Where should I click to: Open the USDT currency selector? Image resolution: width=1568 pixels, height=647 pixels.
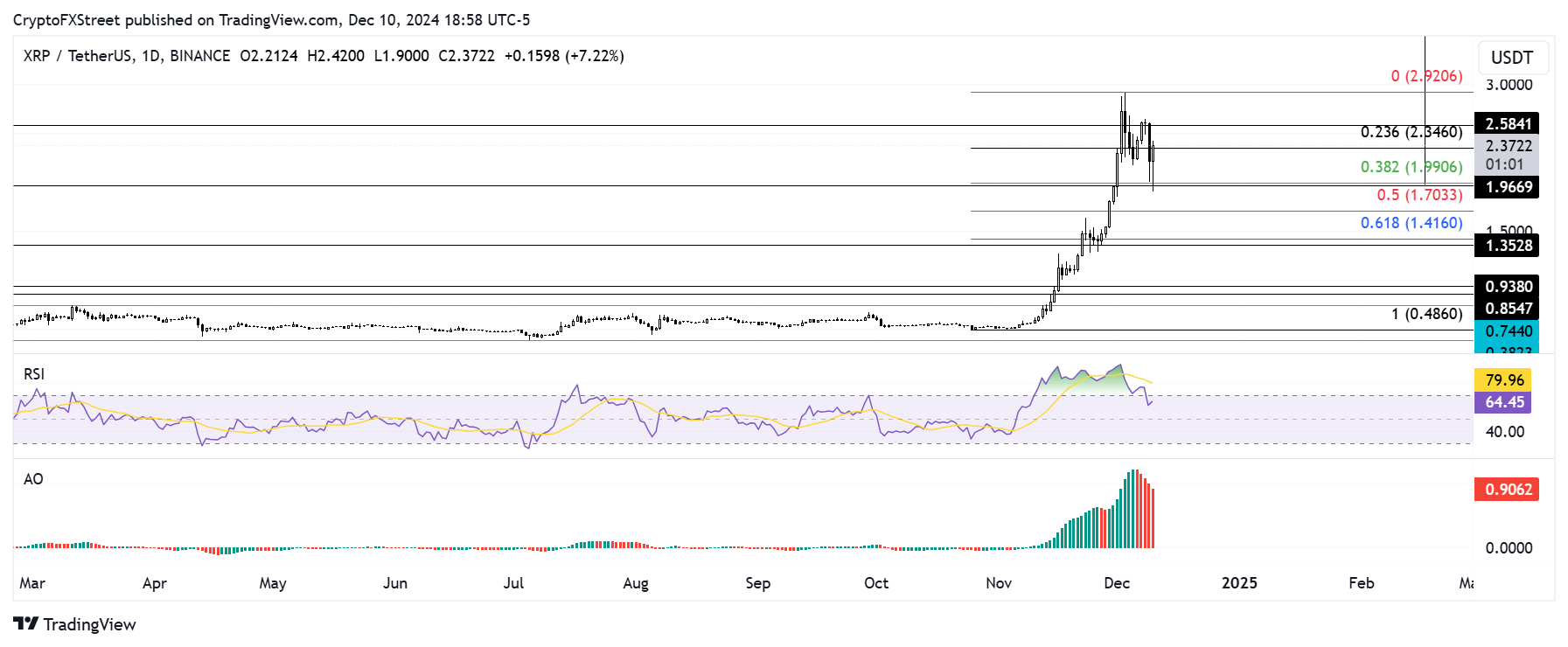pos(1511,58)
